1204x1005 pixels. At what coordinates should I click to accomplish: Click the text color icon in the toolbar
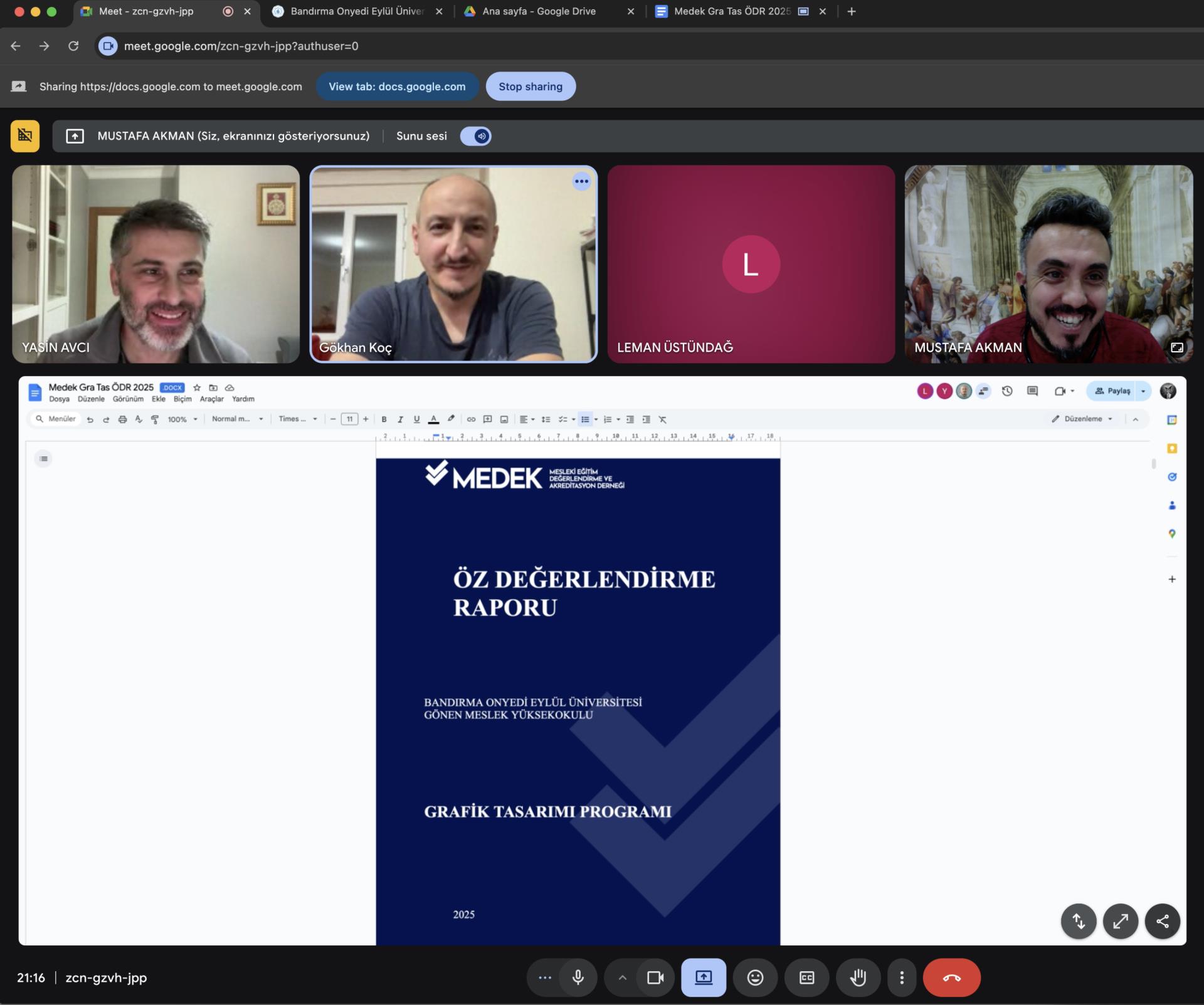[433, 419]
